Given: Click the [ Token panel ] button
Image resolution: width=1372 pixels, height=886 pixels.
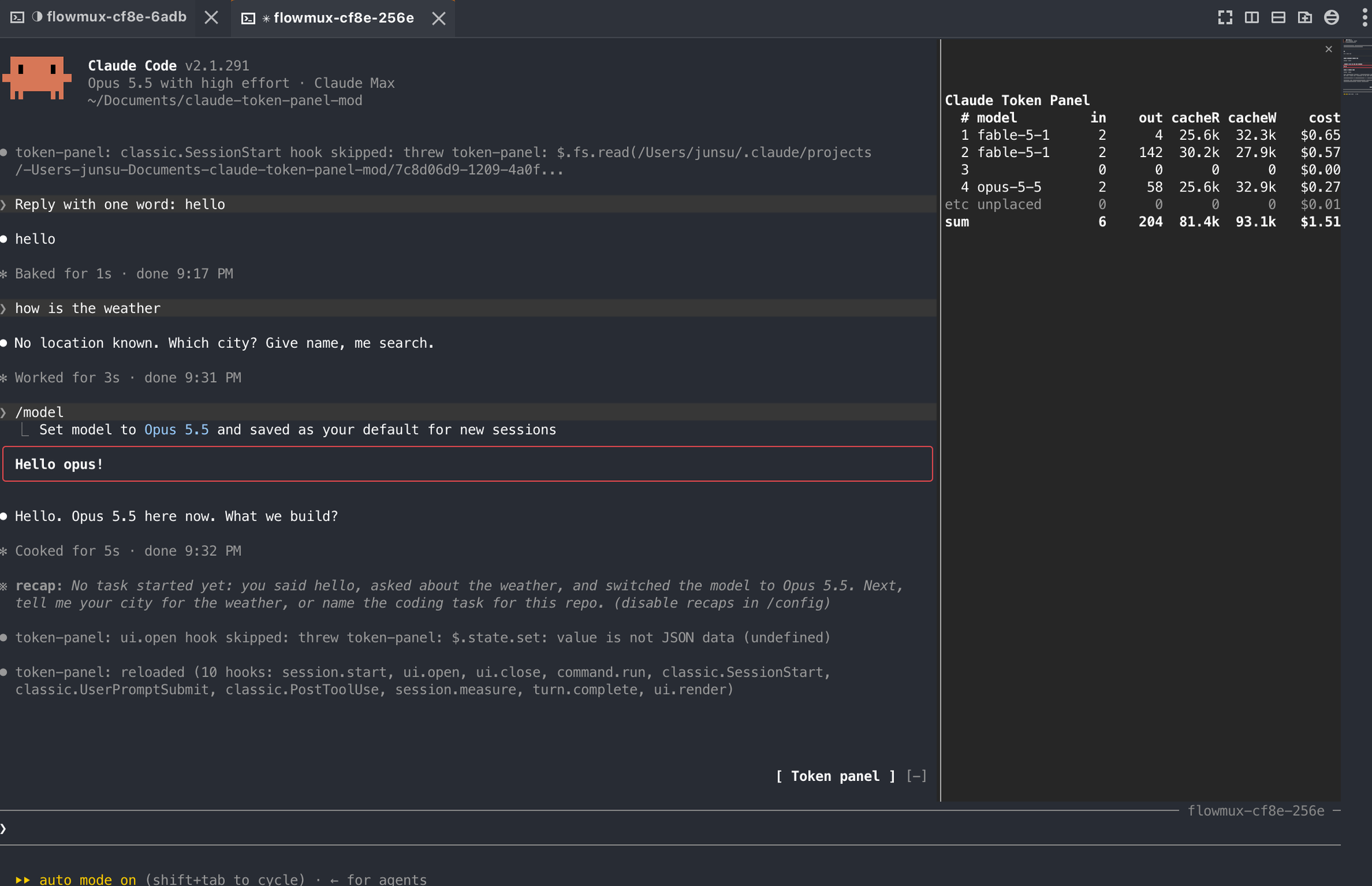Looking at the screenshot, I should pyautogui.click(x=836, y=776).
